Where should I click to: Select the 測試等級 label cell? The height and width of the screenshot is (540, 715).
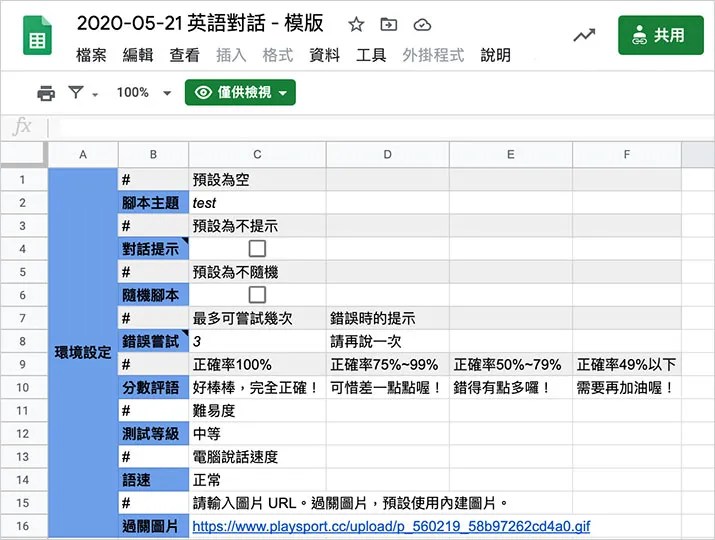click(x=153, y=434)
